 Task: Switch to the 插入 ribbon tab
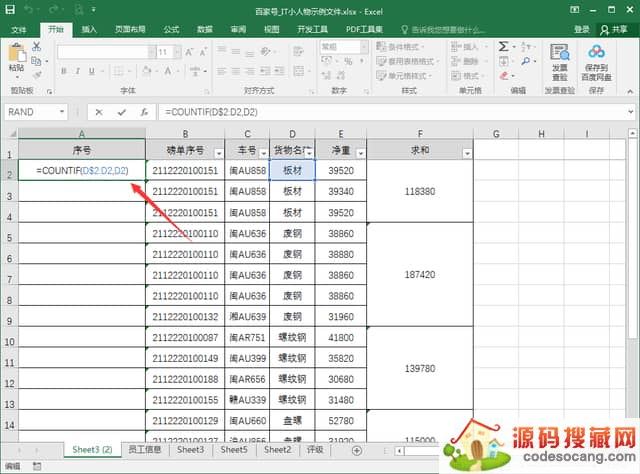[x=90, y=30]
